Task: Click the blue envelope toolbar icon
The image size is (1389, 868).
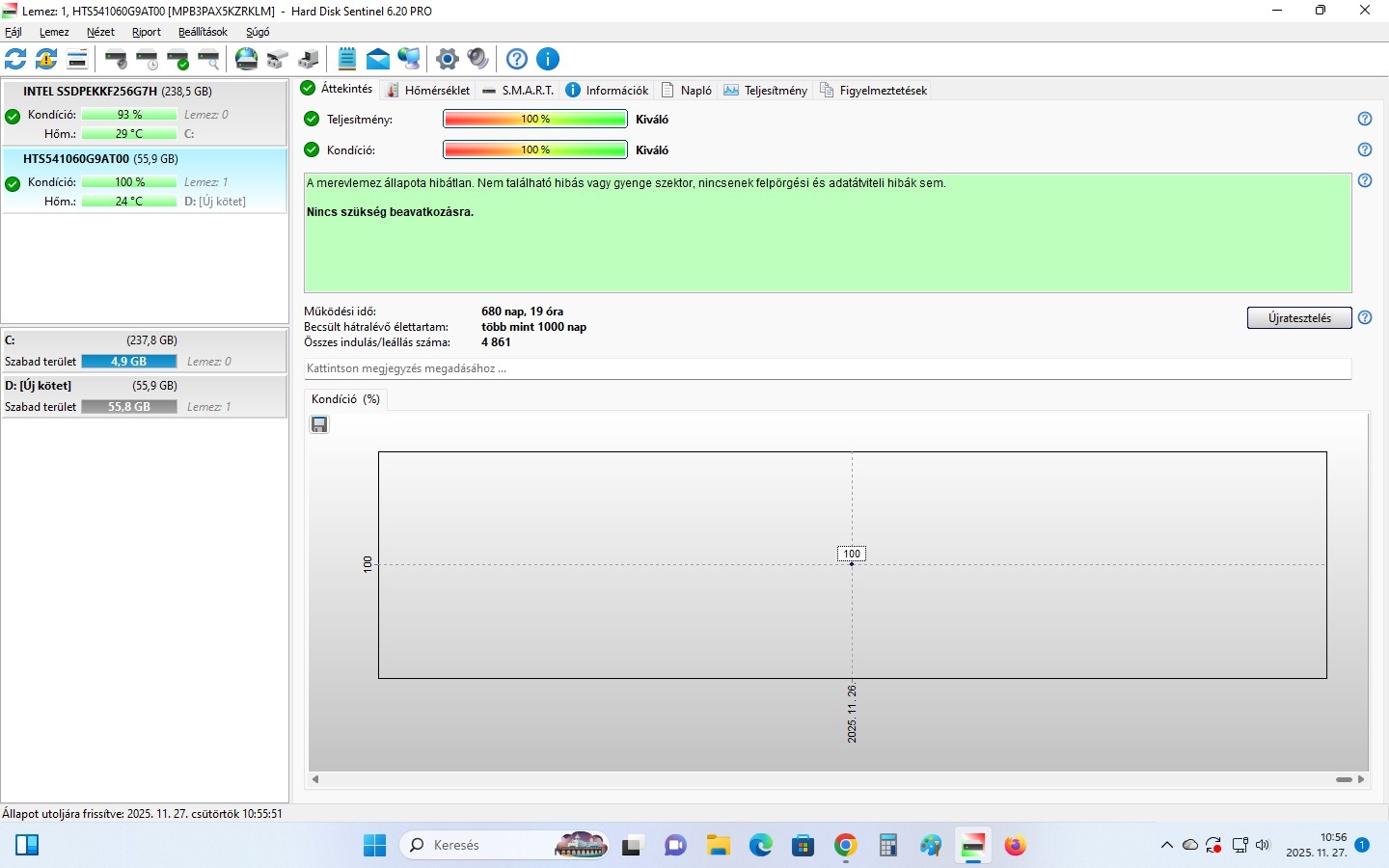Action: [378, 59]
